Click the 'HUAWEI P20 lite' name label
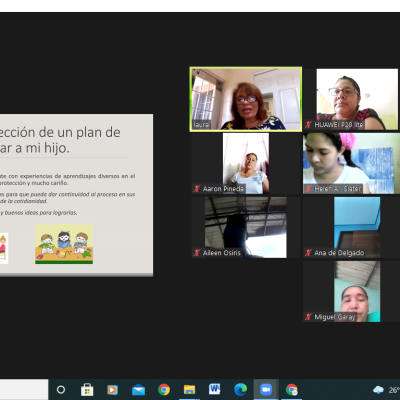400x400 pixels. point(339,125)
